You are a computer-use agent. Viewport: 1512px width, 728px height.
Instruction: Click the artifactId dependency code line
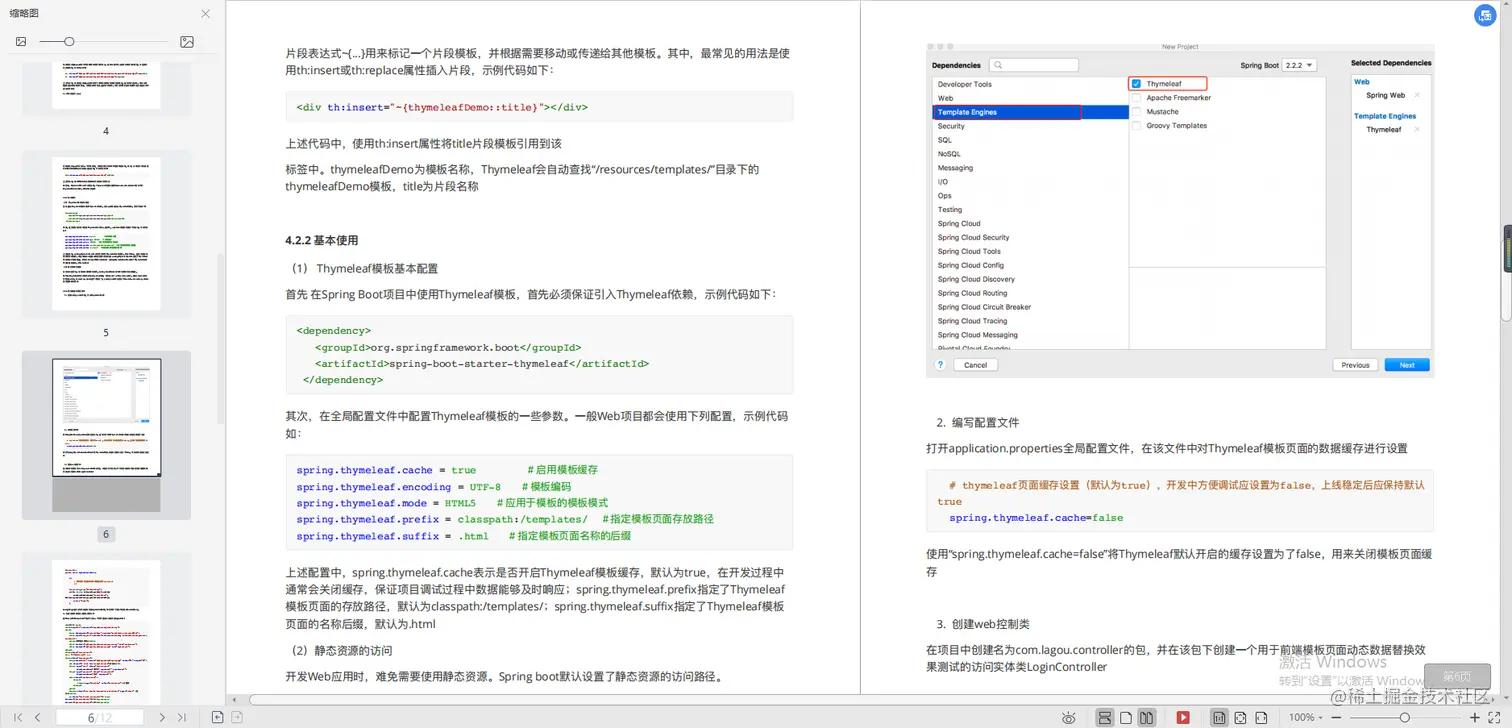[482, 364]
